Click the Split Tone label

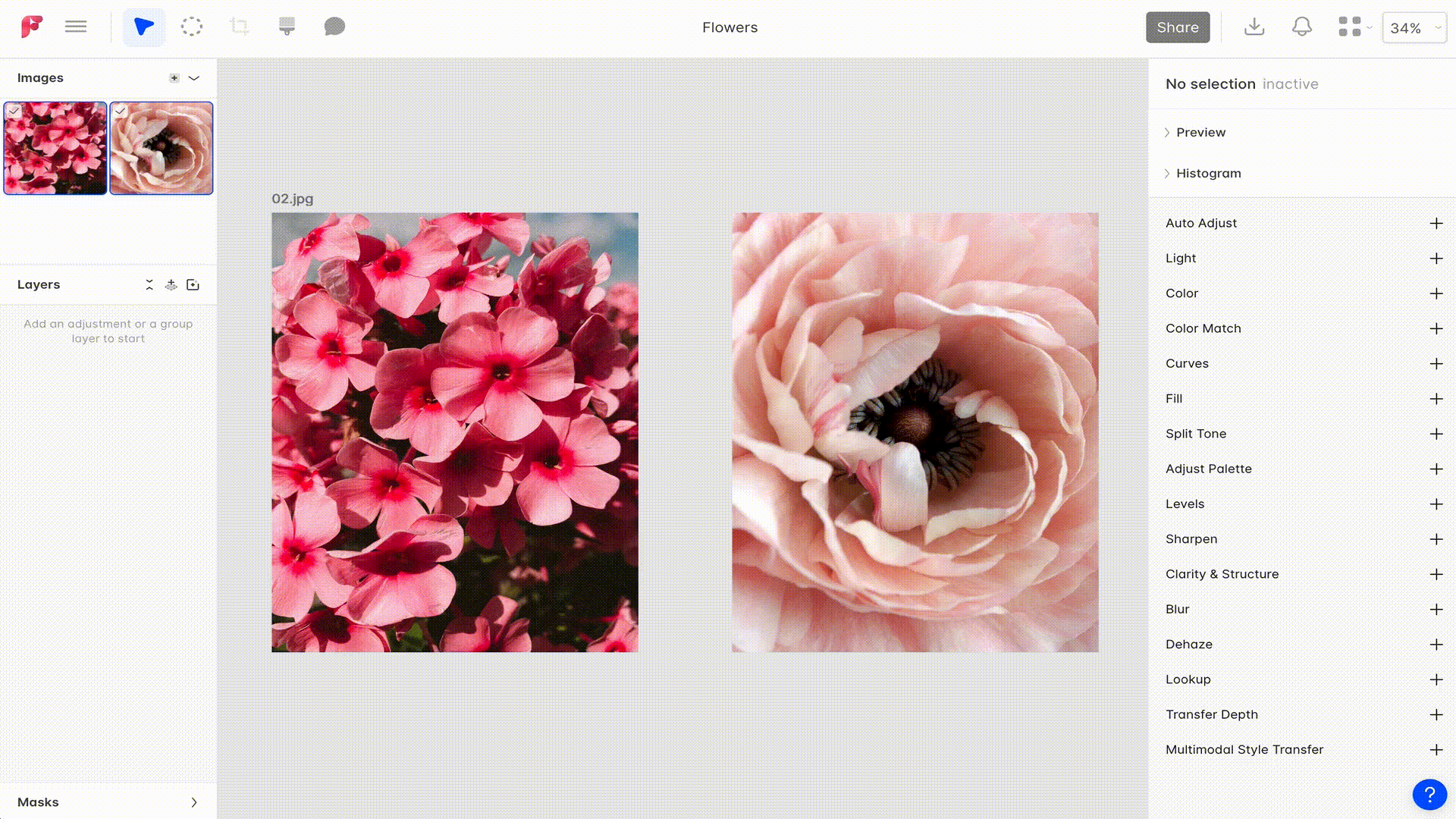(1196, 434)
